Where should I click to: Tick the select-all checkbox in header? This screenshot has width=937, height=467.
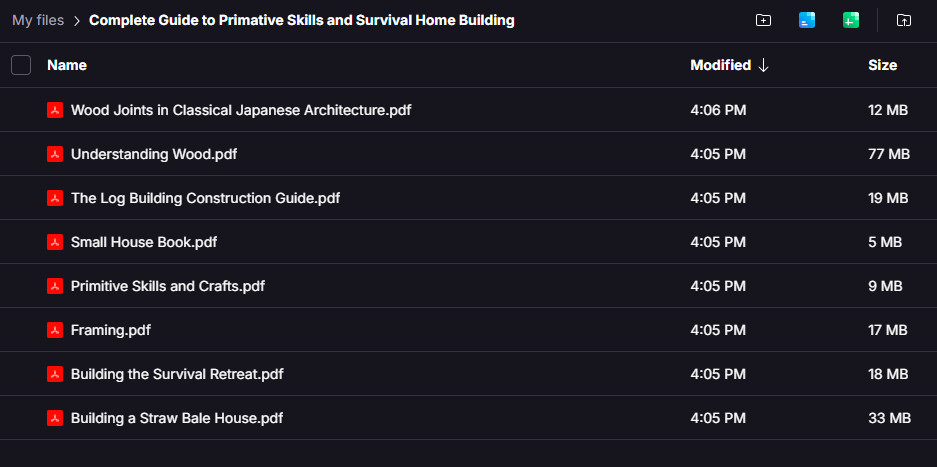[21, 65]
